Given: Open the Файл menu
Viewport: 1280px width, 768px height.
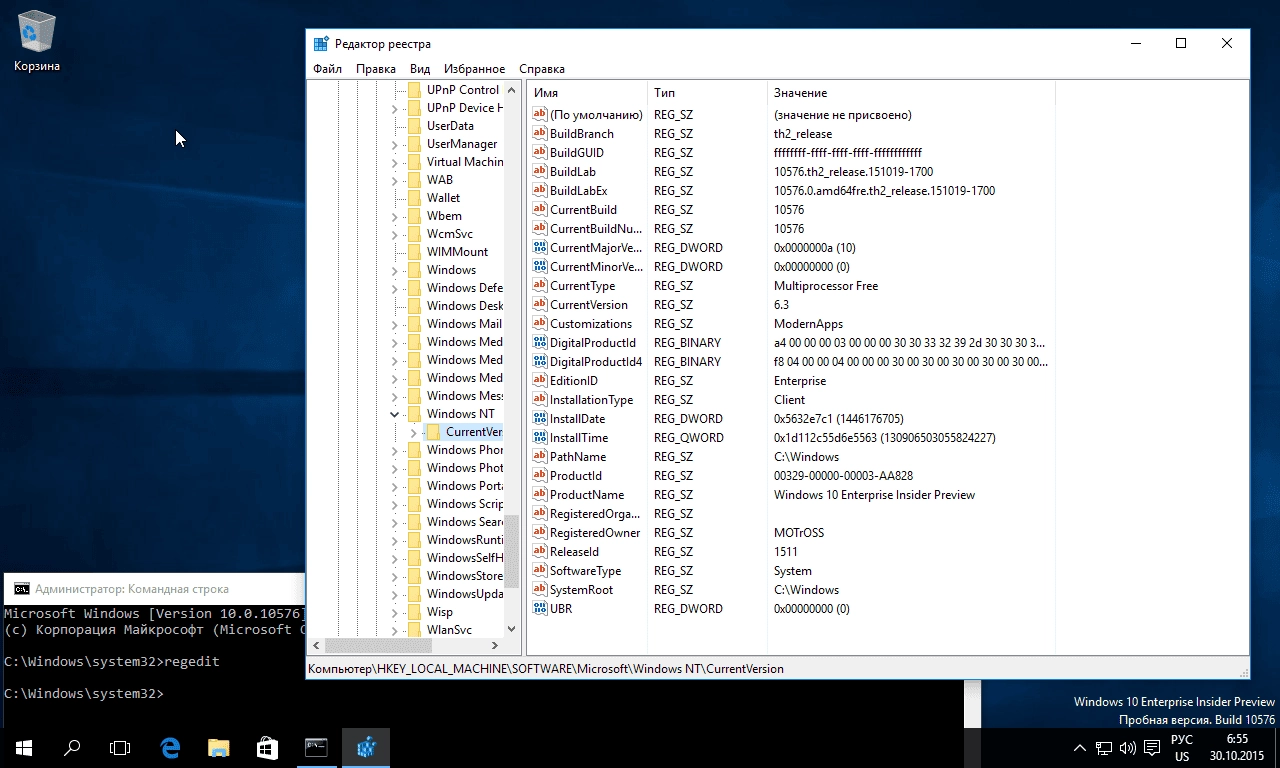Looking at the screenshot, I should pos(327,69).
